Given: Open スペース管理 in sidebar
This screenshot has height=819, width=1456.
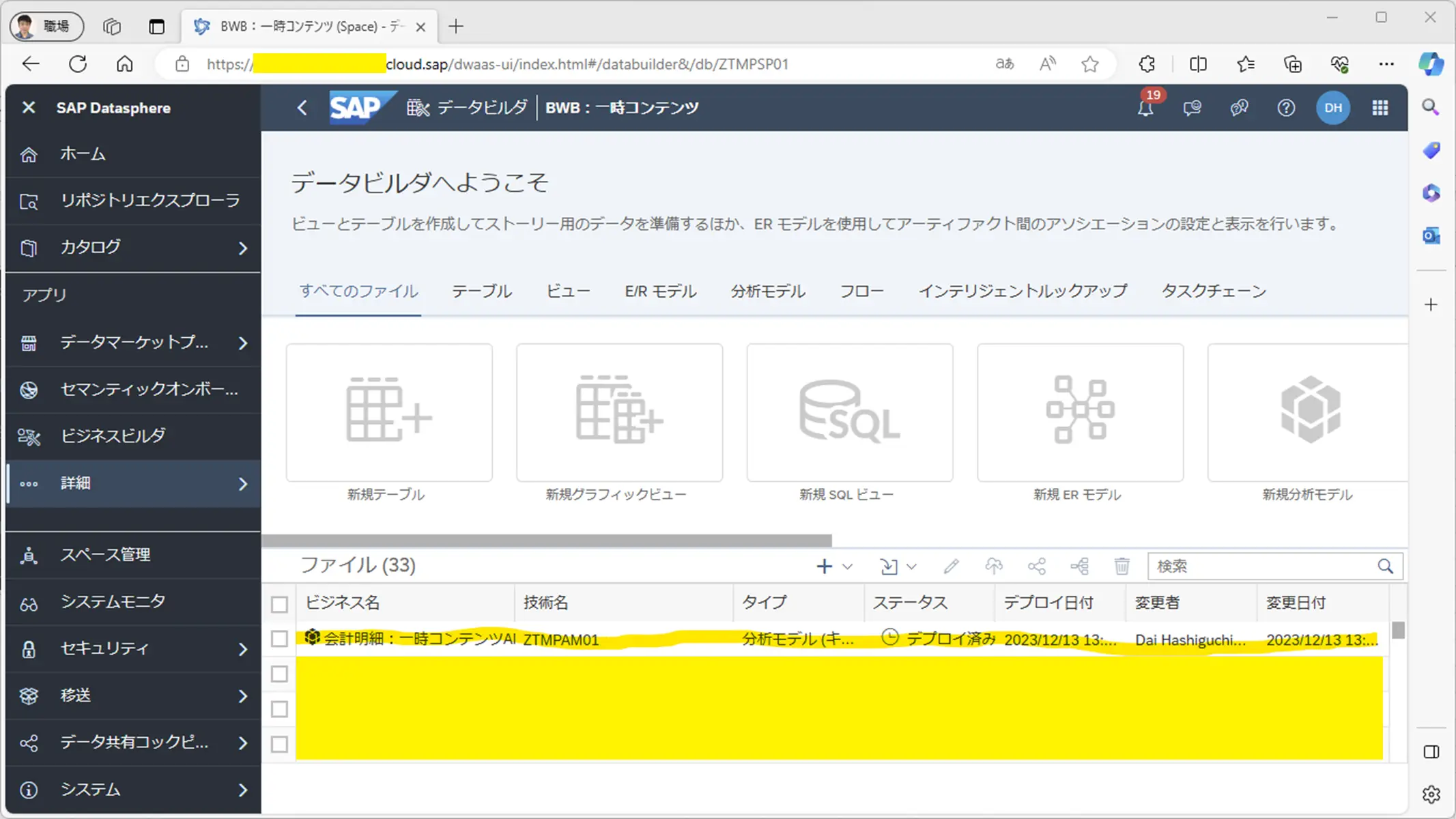Looking at the screenshot, I should pos(133,556).
